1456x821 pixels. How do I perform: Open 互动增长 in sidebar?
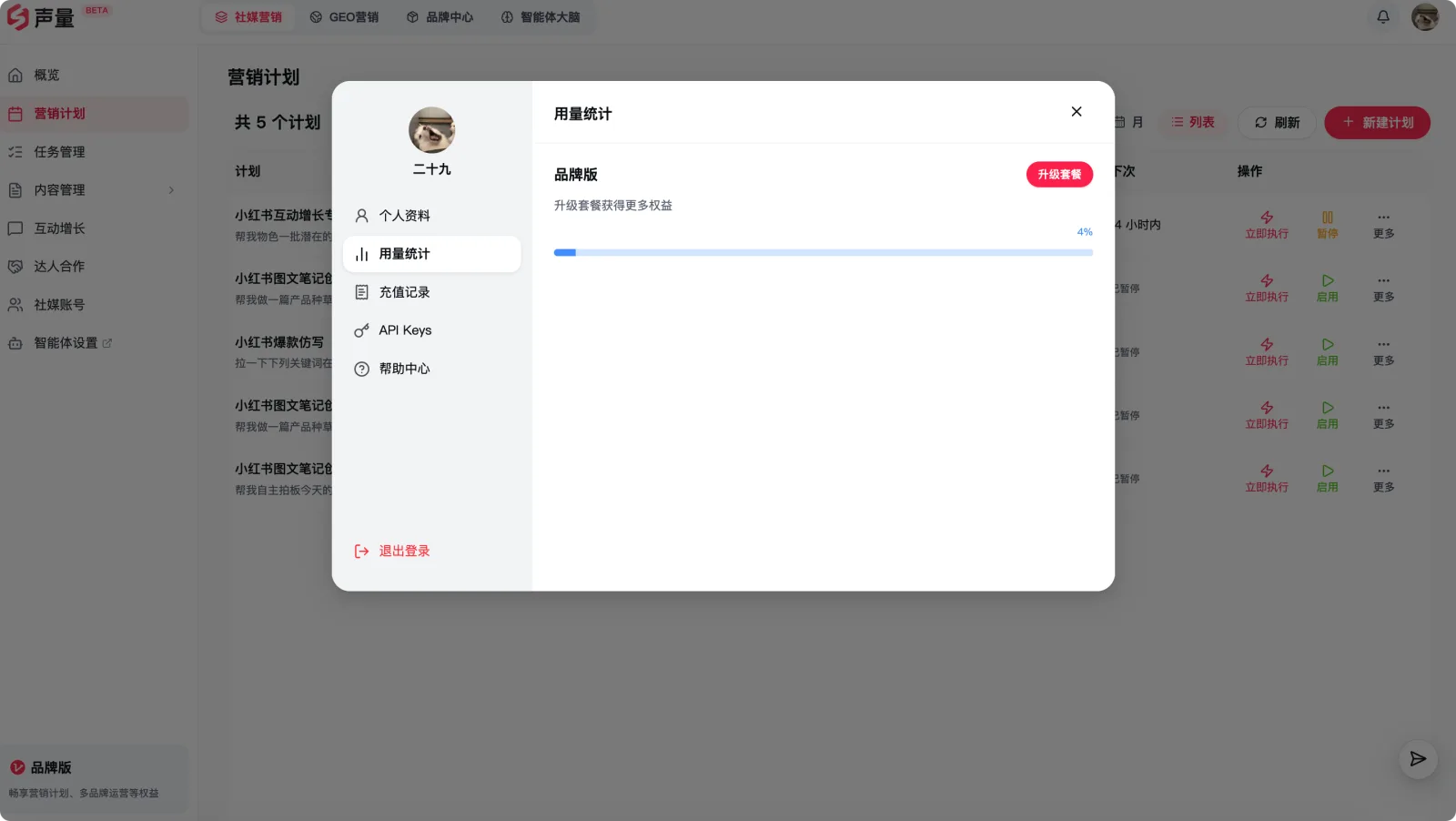click(x=95, y=228)
